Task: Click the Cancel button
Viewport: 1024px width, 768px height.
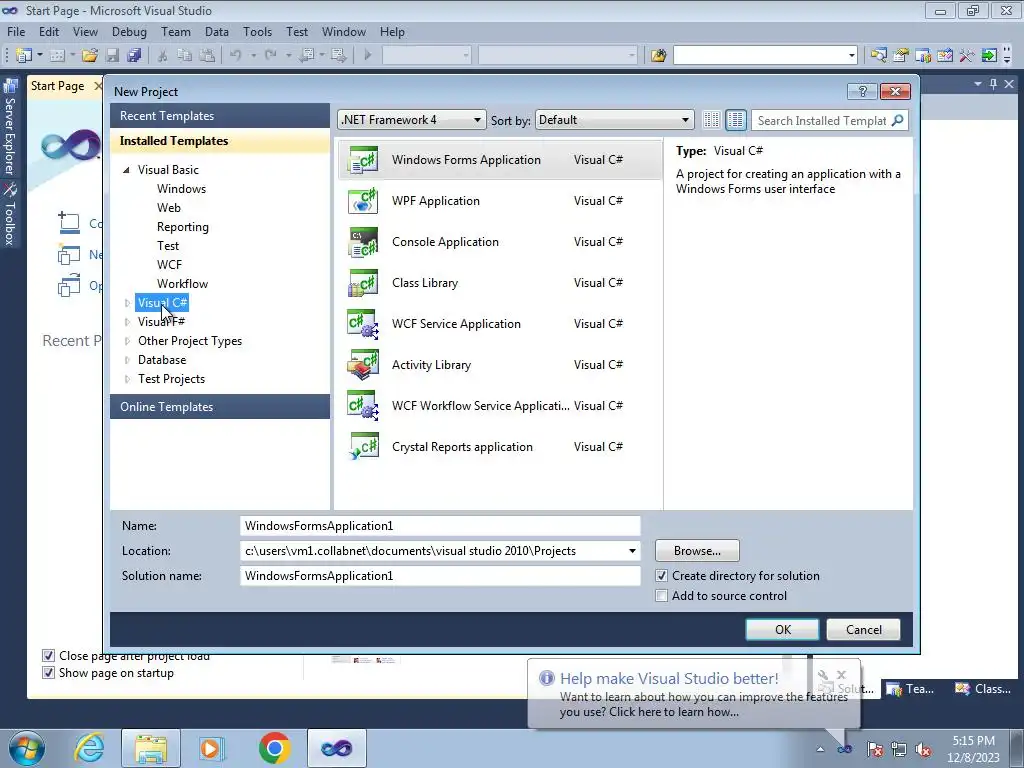Action: click(863, 630)
